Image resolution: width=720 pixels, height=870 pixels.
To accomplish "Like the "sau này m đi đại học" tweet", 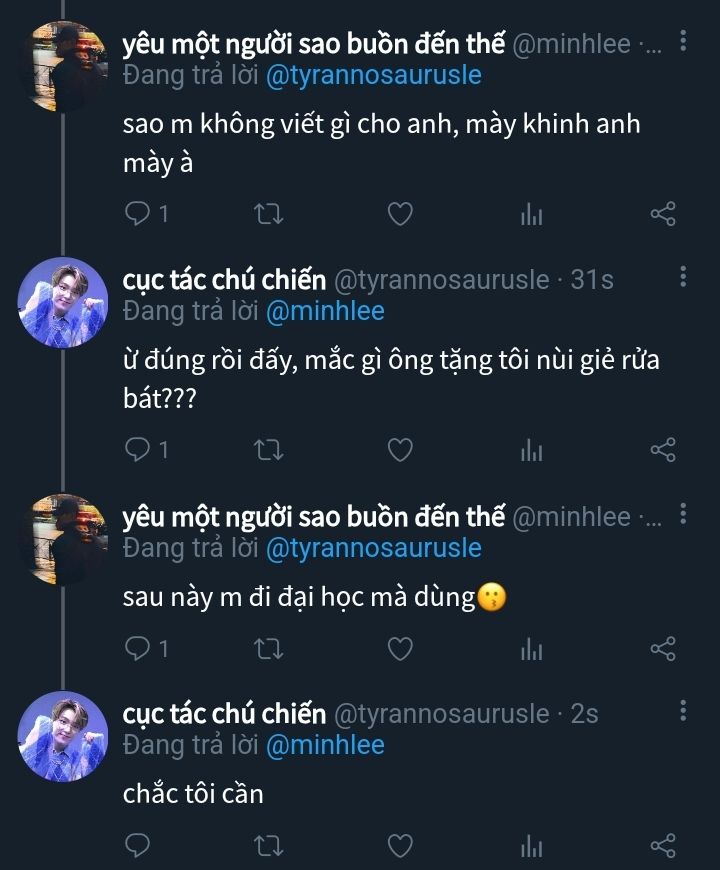I will 400,649.
